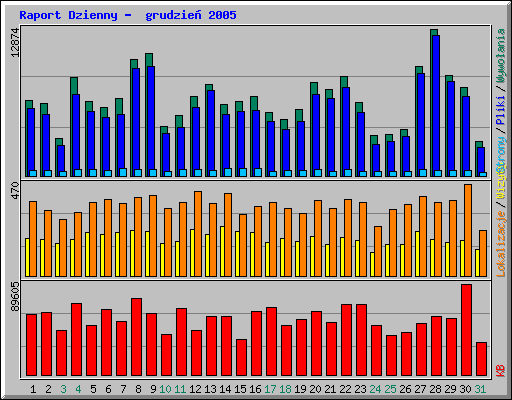Click day label 27 on the axis

pyautogui.click(x=420, y=389)
